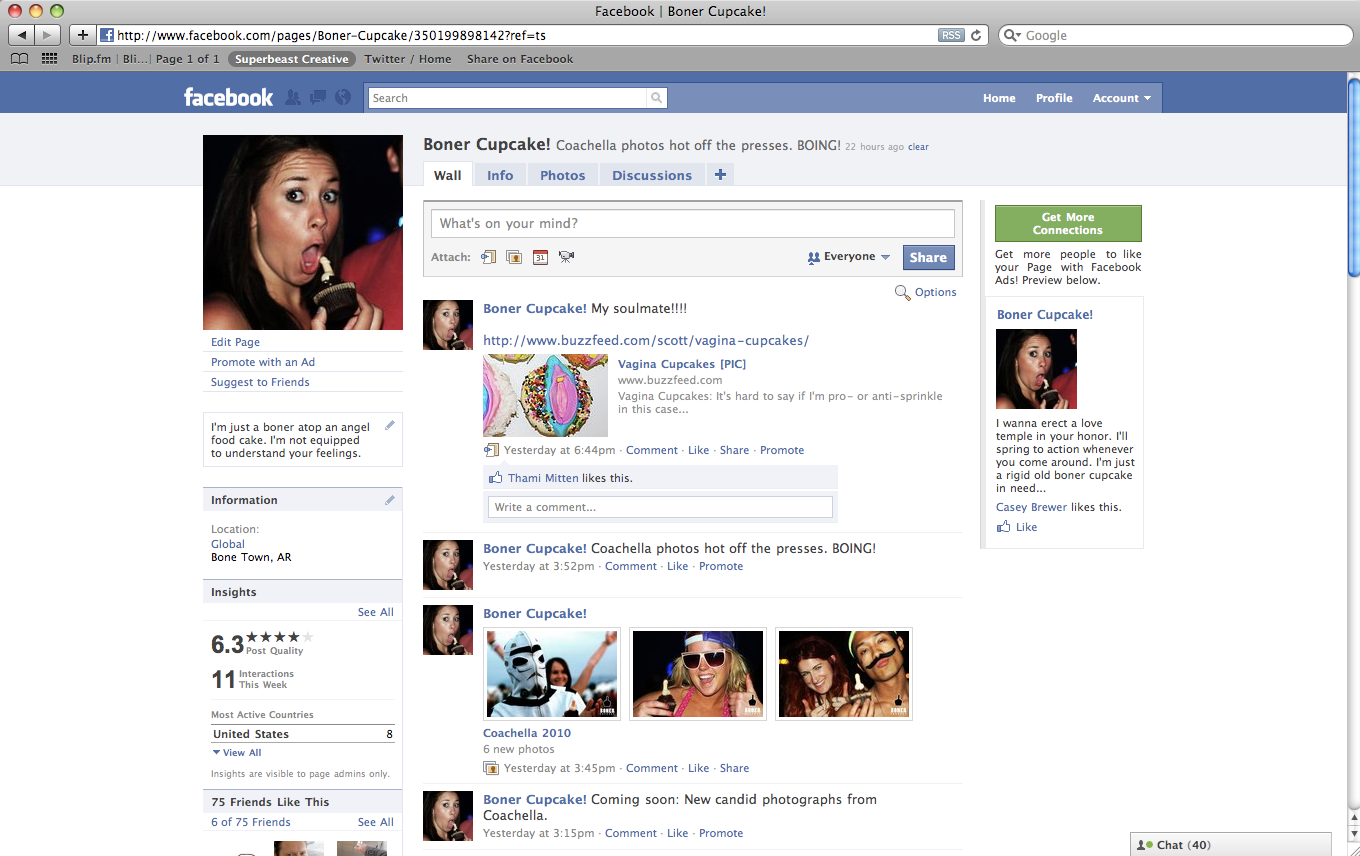Click the page vertical scrollbar thumb

pos(1353,178)
